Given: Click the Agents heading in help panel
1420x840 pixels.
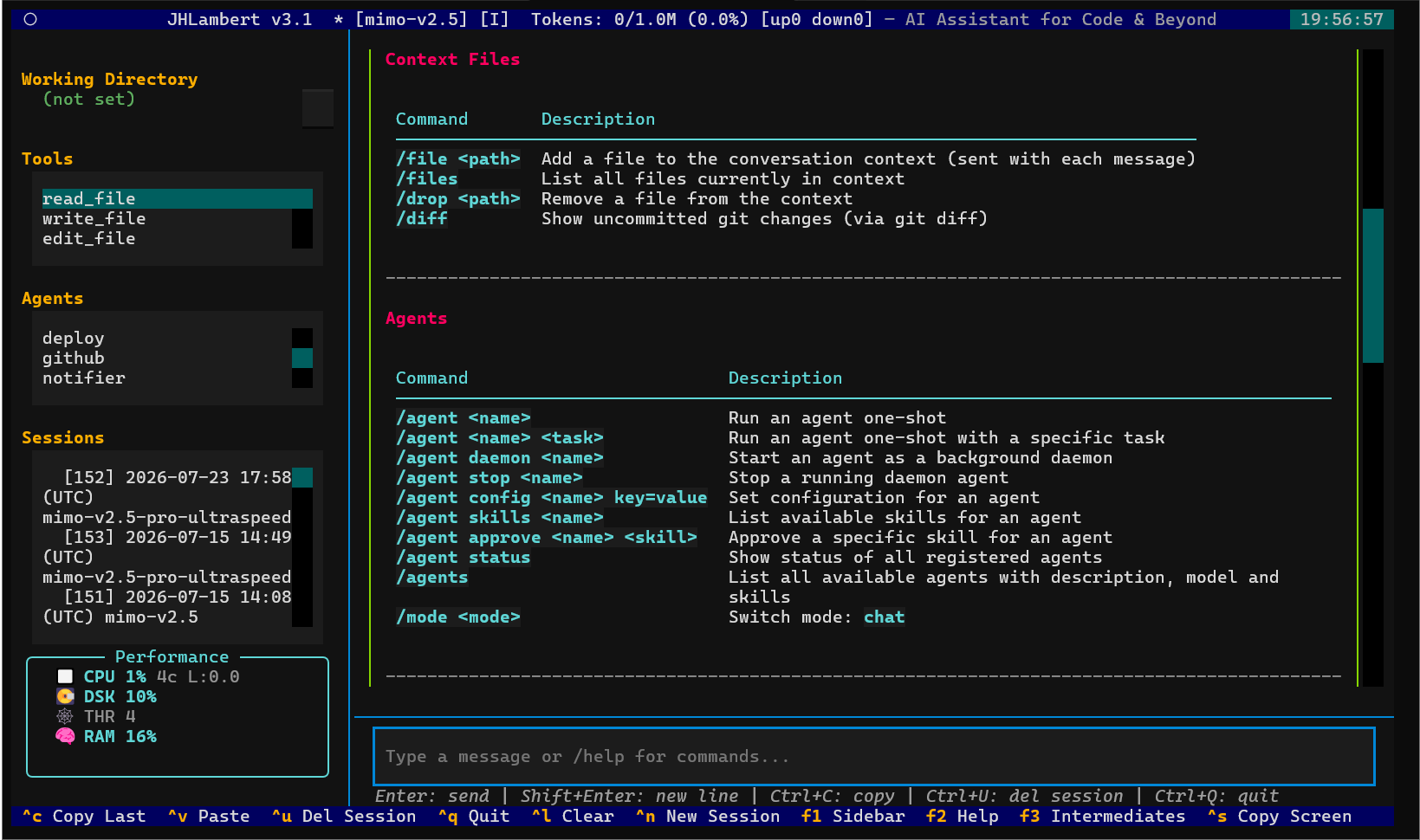Looking at the screenshot, I should (x=417, y=318).
